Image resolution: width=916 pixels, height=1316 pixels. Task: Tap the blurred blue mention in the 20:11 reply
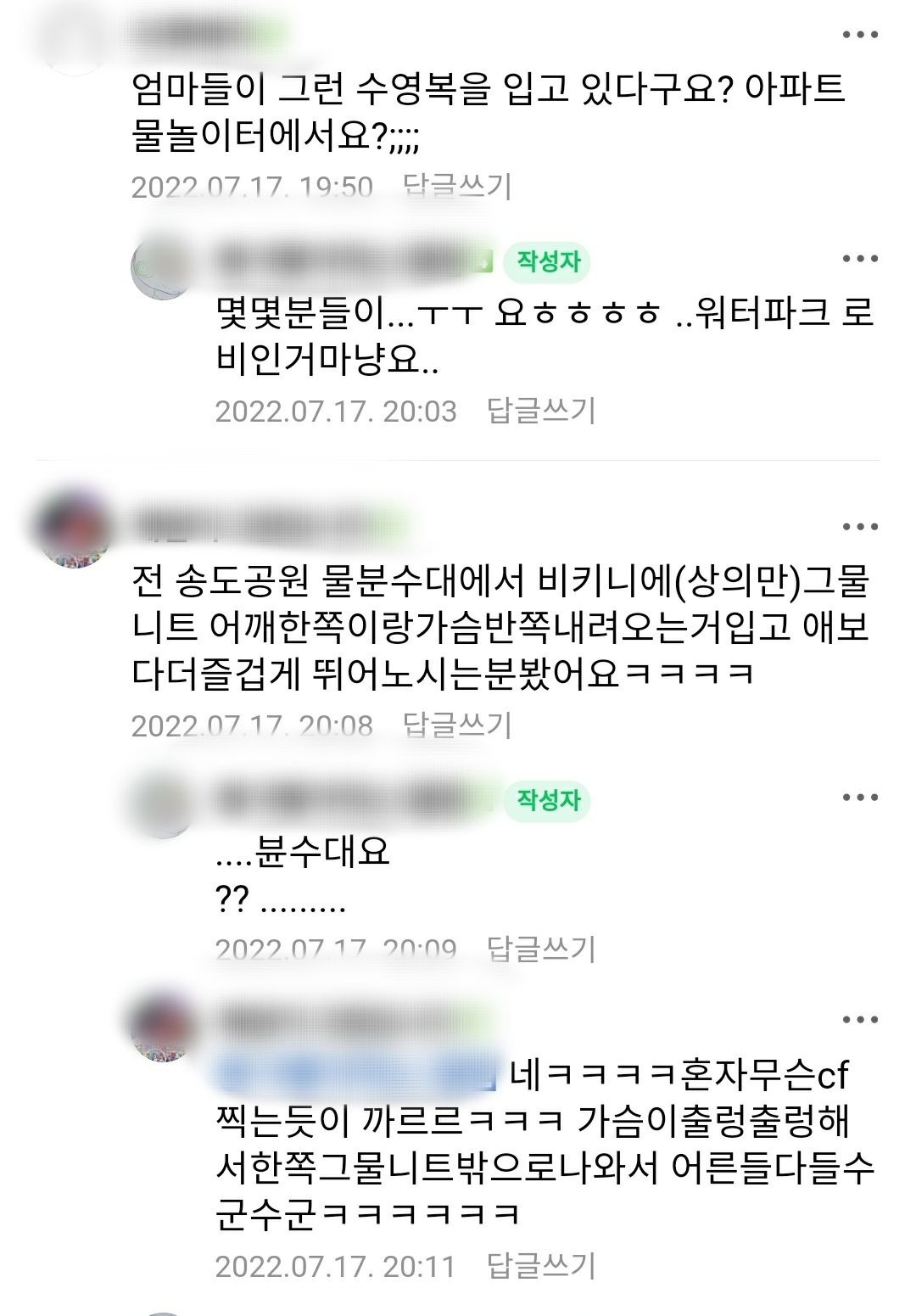[355, 1075]
